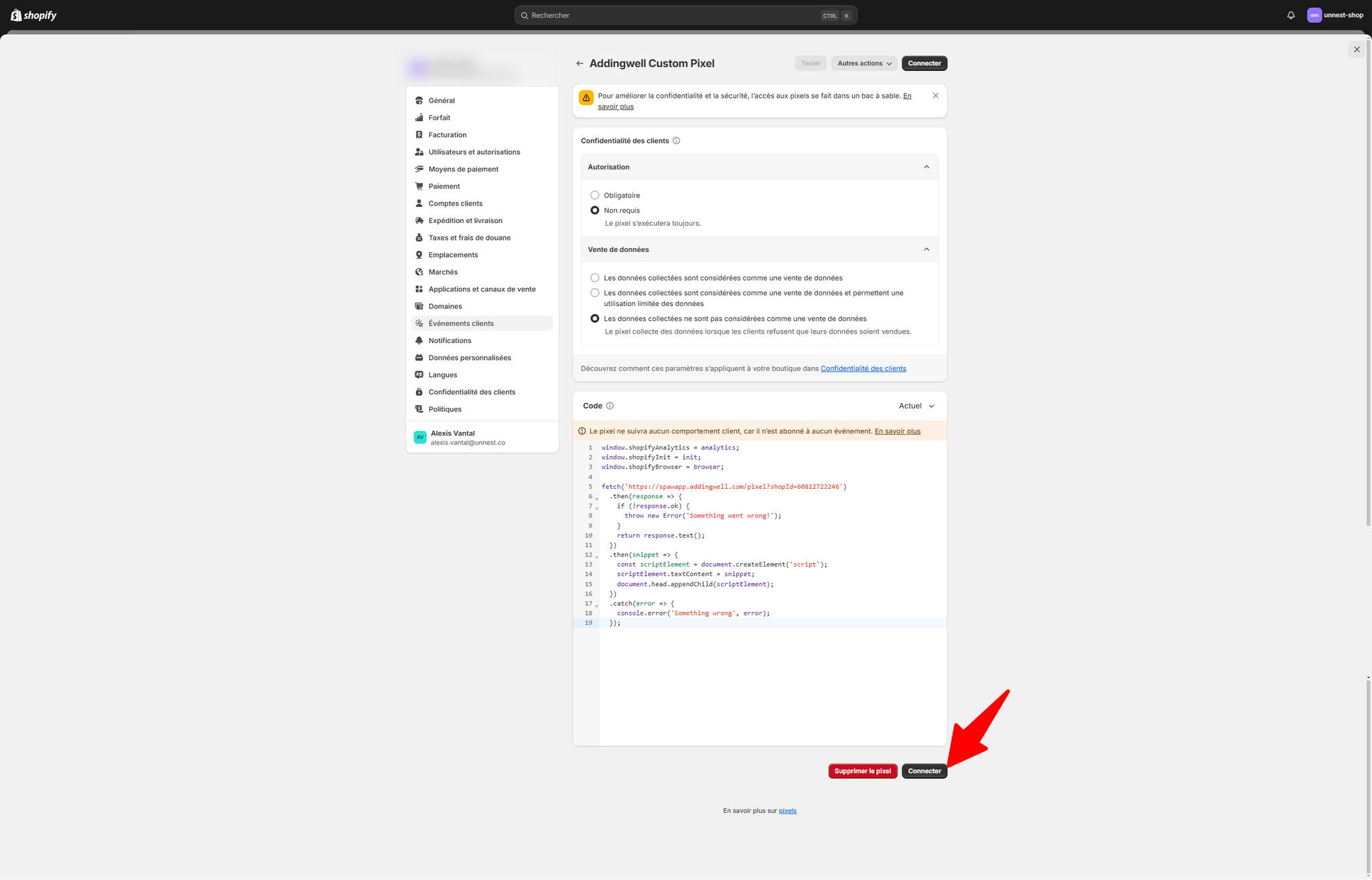The height and width of the screenshot is (880, 1372).
Task: Open Confidentialité des clients sidebar item
Action: click(x=482, y=392)
